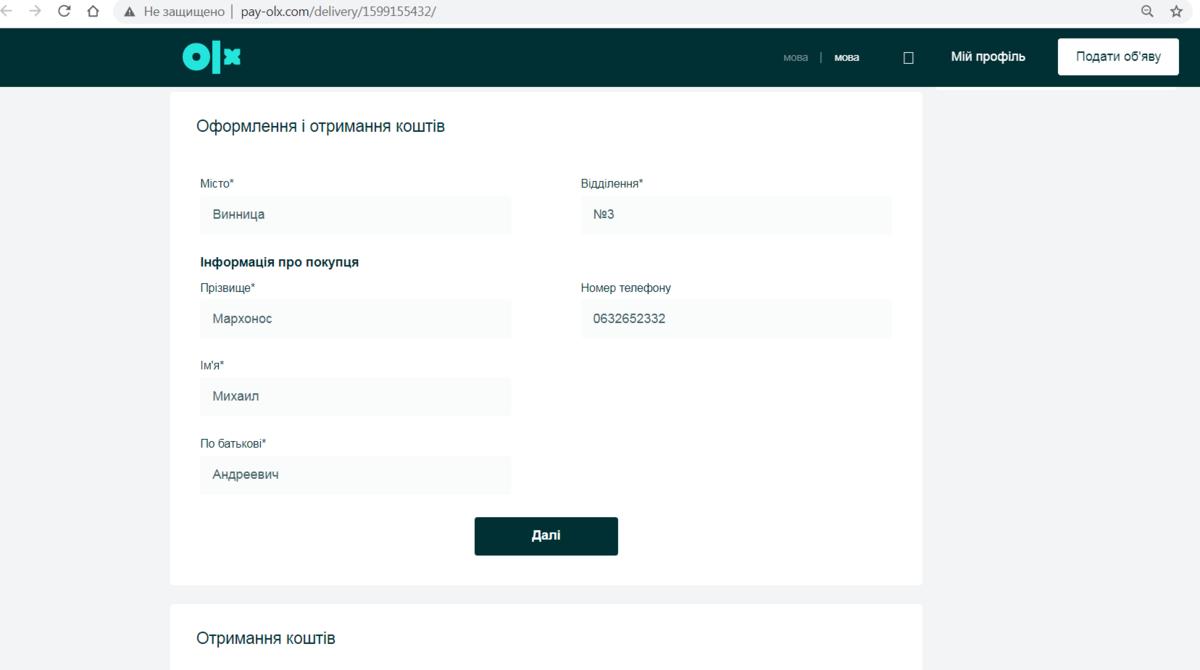
Task: Focus the Місто field containing Винница
Action: [355, 214]
